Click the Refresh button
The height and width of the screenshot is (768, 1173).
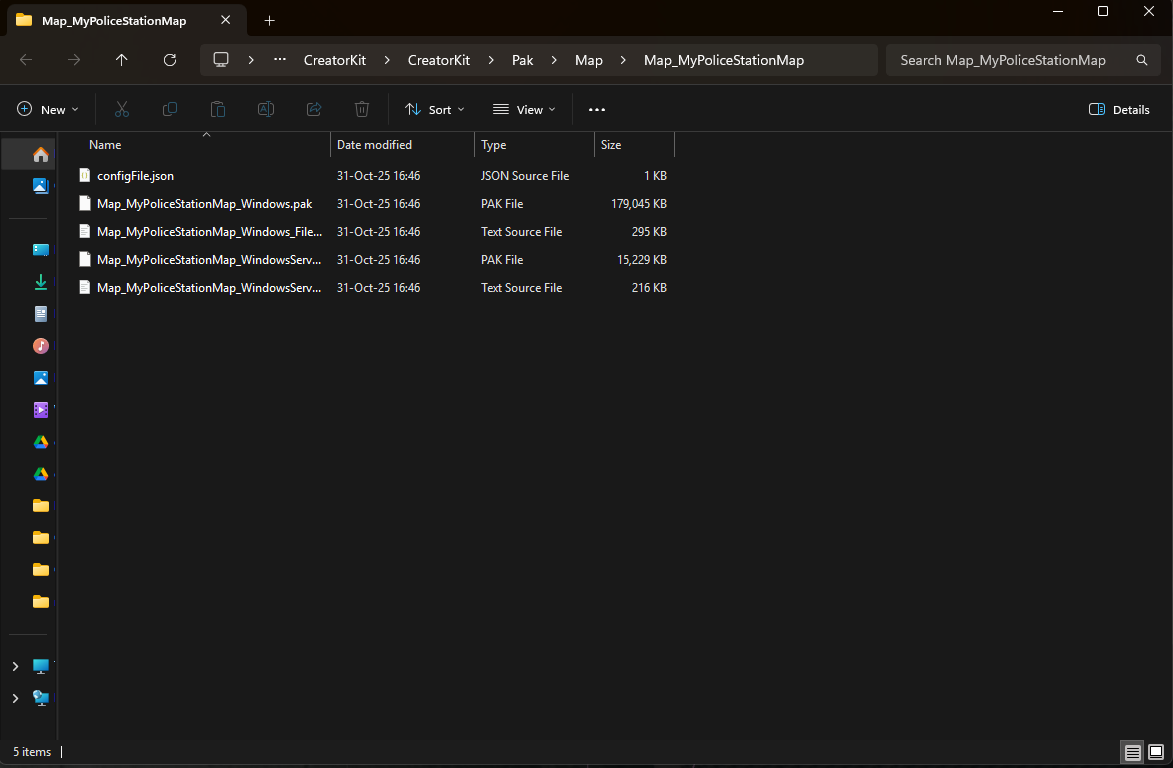(170, 60)
